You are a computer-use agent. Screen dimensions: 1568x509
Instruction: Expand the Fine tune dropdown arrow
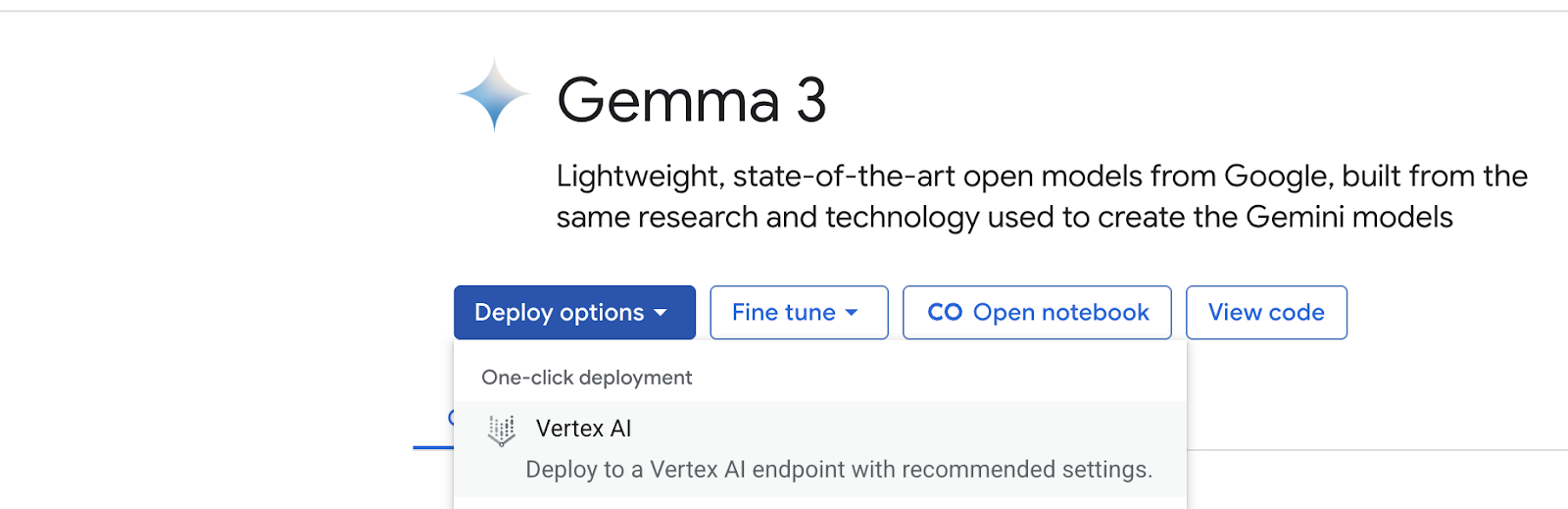pos(852,313)
